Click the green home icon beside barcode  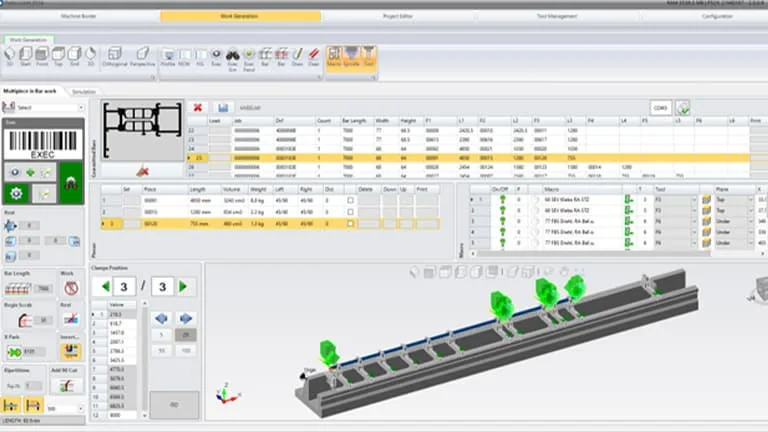point(71,183)
